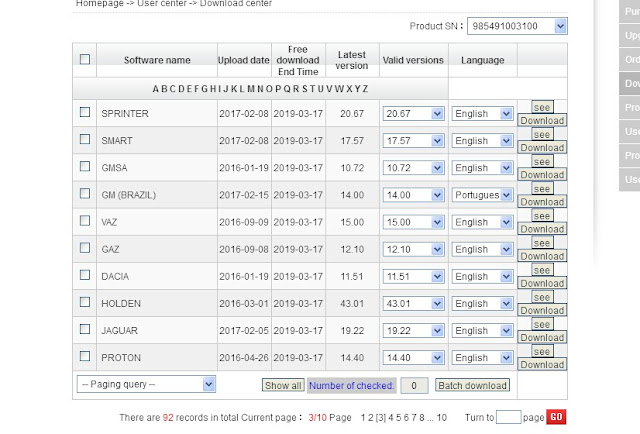Click the HOLDEN software name cell
The width and height of the screenshot is (640, 434).
click(x=157, y=303)
